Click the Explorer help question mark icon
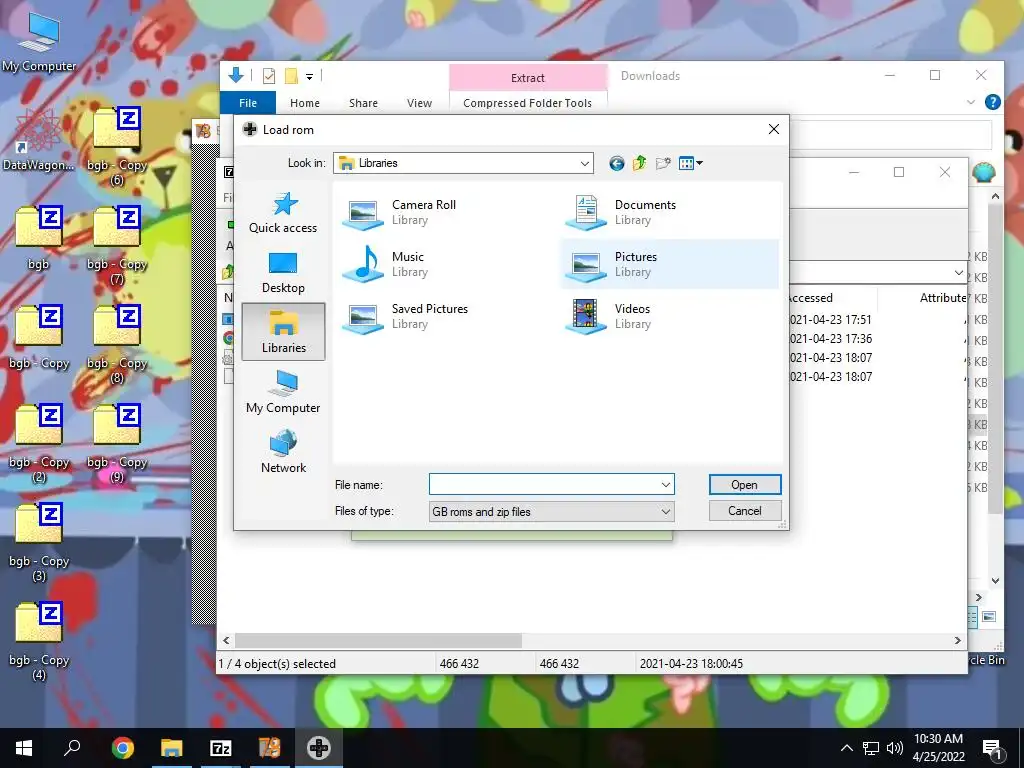Viewport: 1024px width, 768px height. tap(993, 102)
